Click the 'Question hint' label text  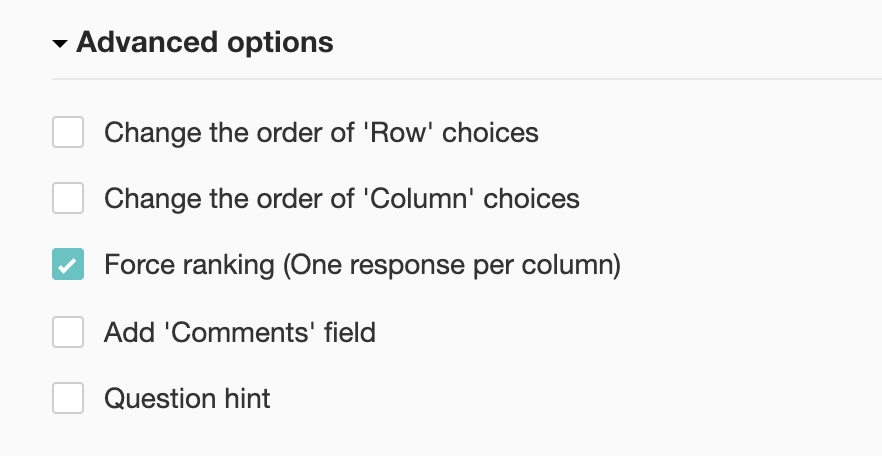[x=187, y=399]
